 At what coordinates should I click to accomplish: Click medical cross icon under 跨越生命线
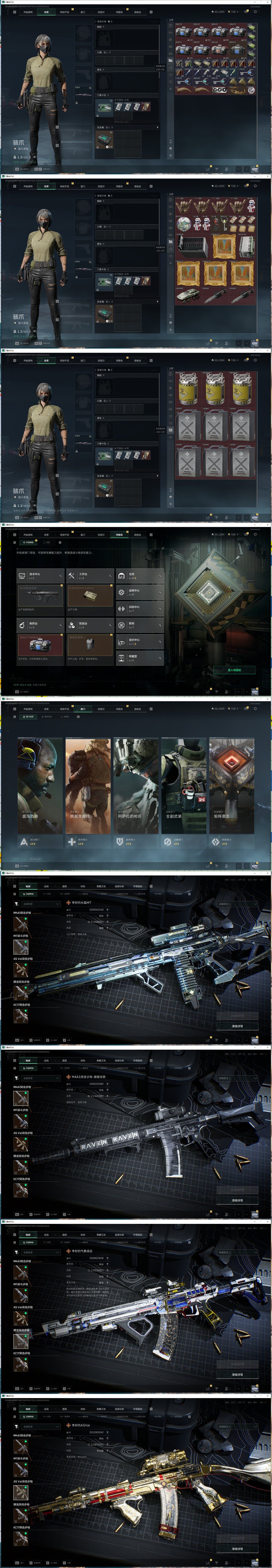(x=72, y=842)
